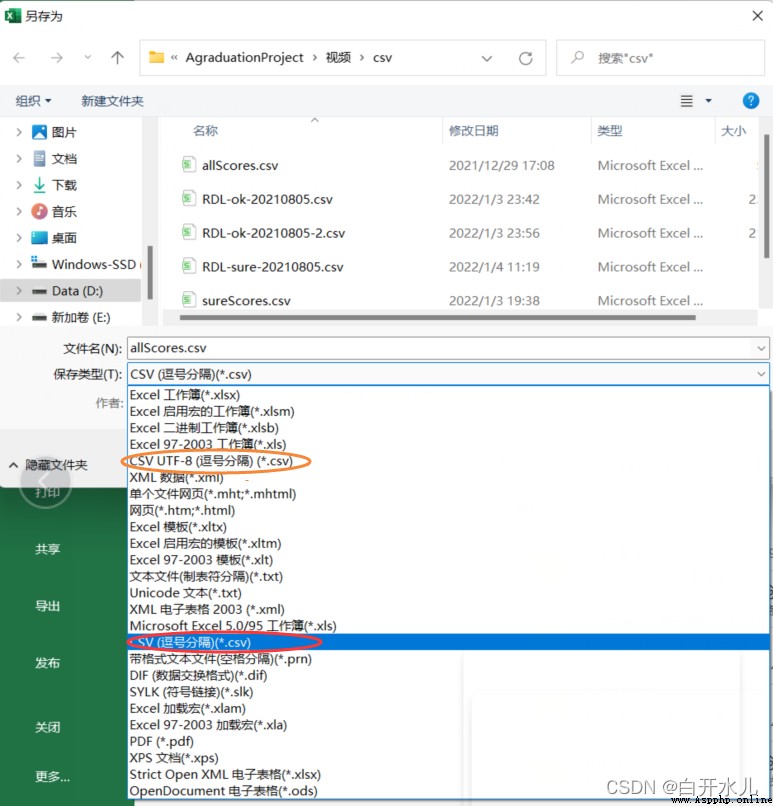The image size is (773, 806).
Task: Collapse the 保存类型 dropdown arrow
Action: click(x=761, y=374)
